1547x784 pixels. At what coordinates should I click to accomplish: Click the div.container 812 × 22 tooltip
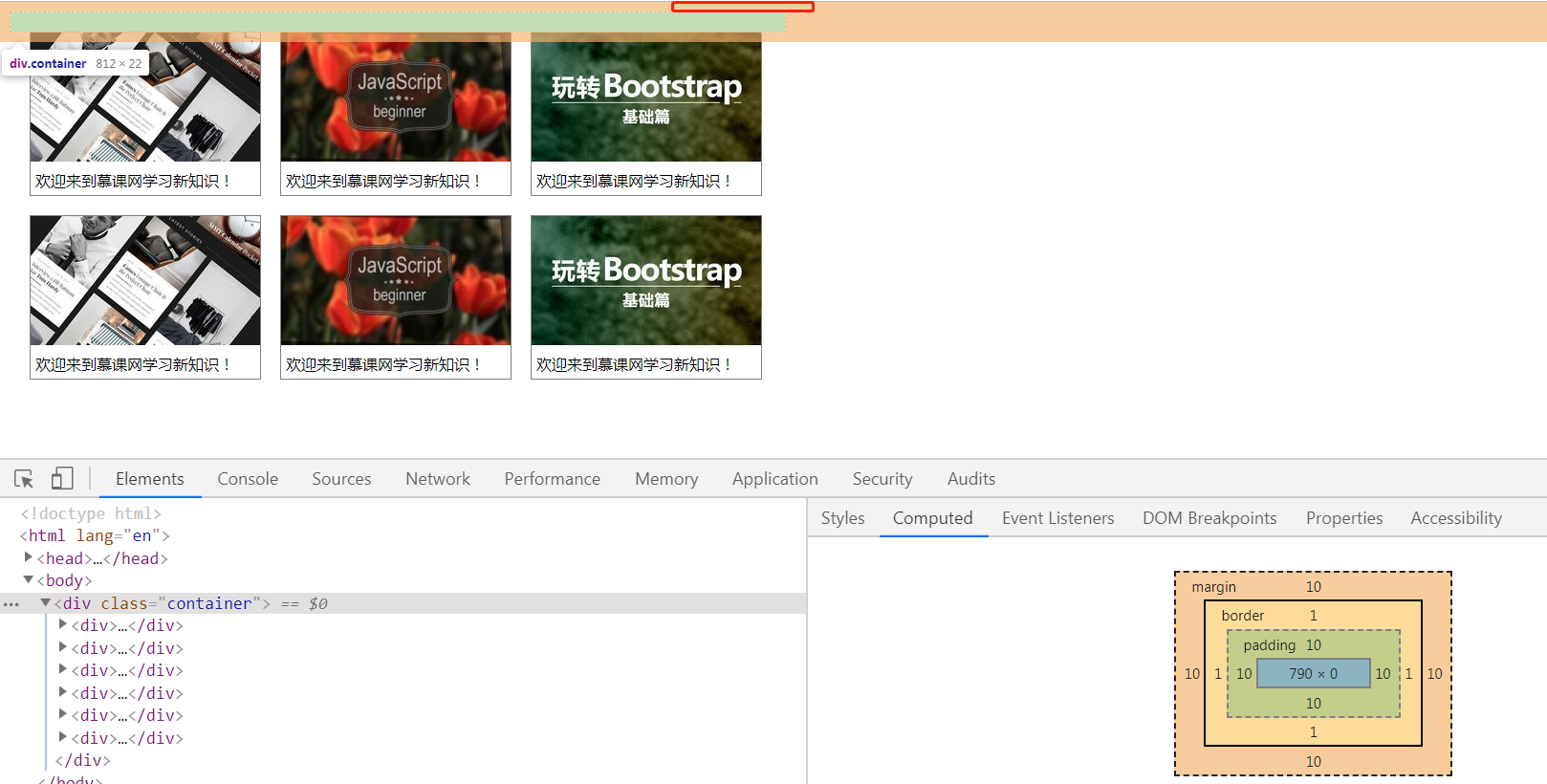[x=76, y=63]
